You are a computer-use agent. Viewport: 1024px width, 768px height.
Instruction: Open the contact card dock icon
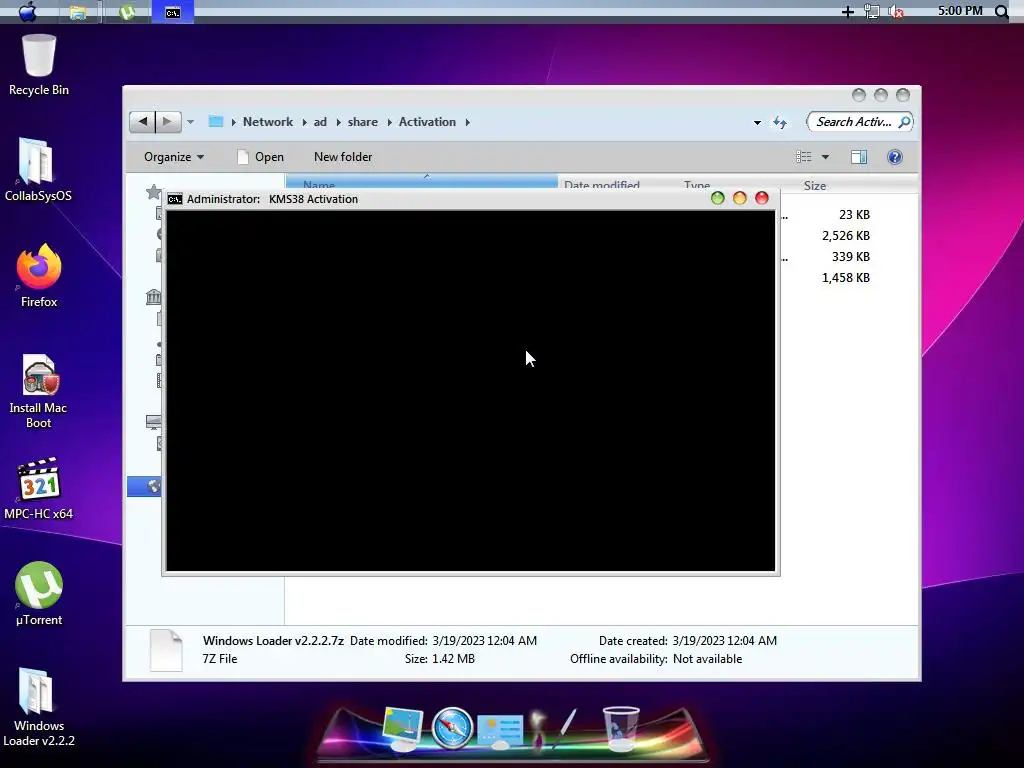coord(500,731)
